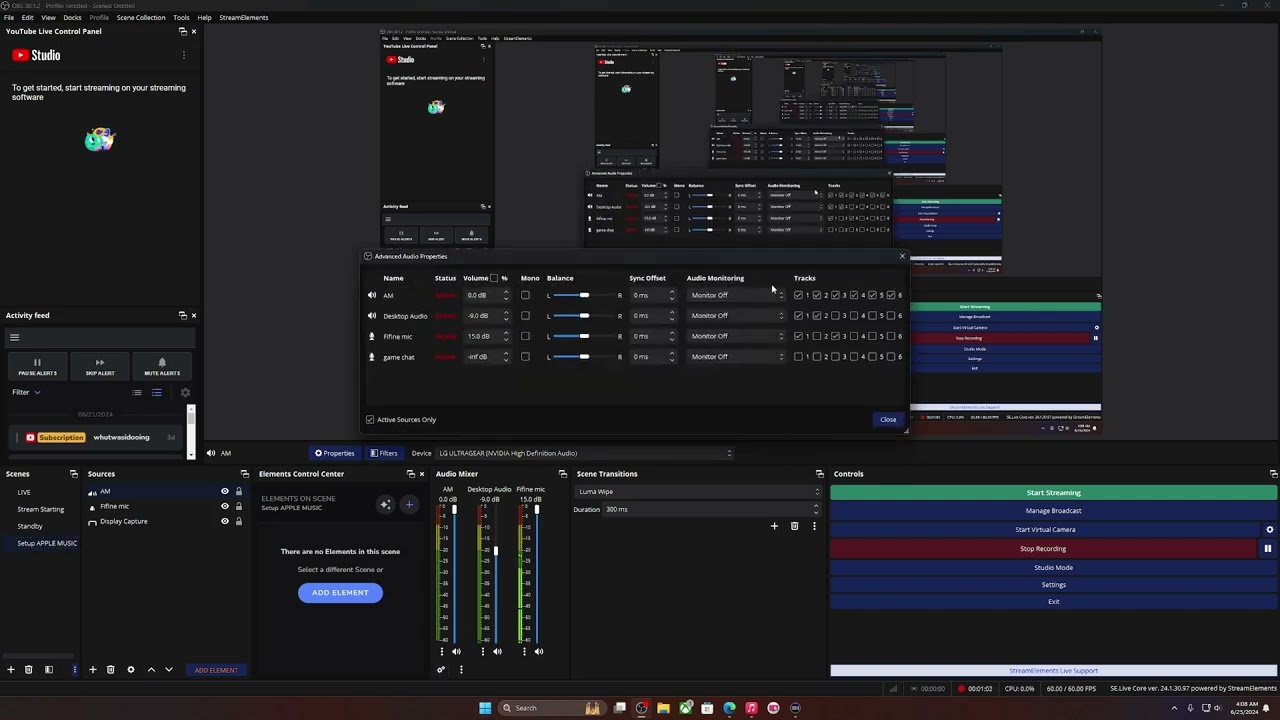
Task: Pause alerts in the Activity feed
Action: coord(37,367)
